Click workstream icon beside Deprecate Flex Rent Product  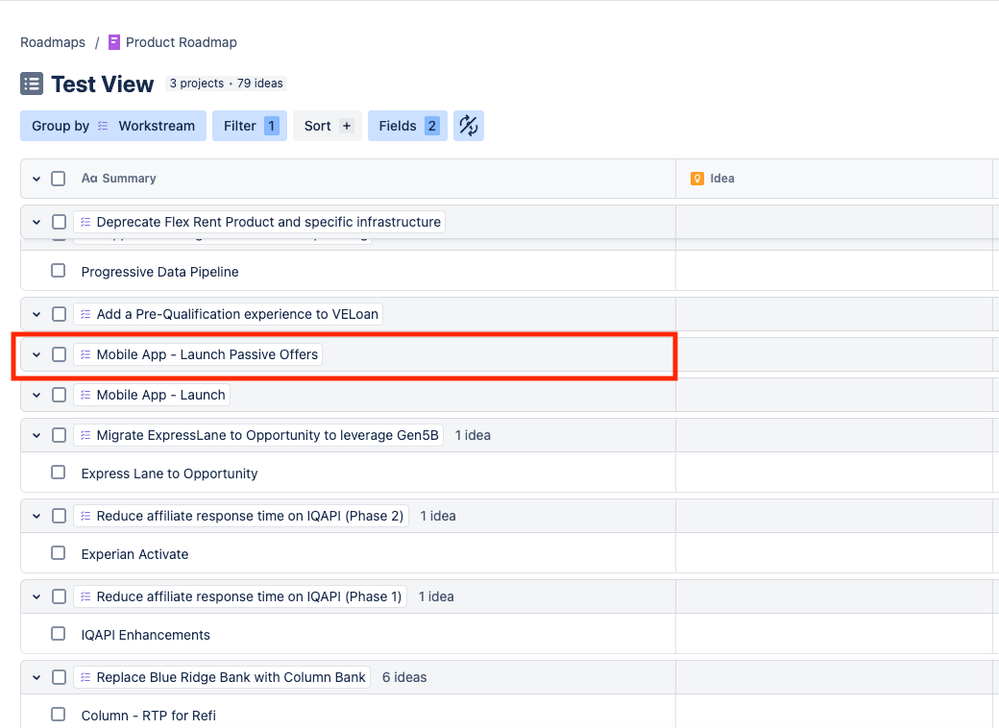[x=86, y=222]
